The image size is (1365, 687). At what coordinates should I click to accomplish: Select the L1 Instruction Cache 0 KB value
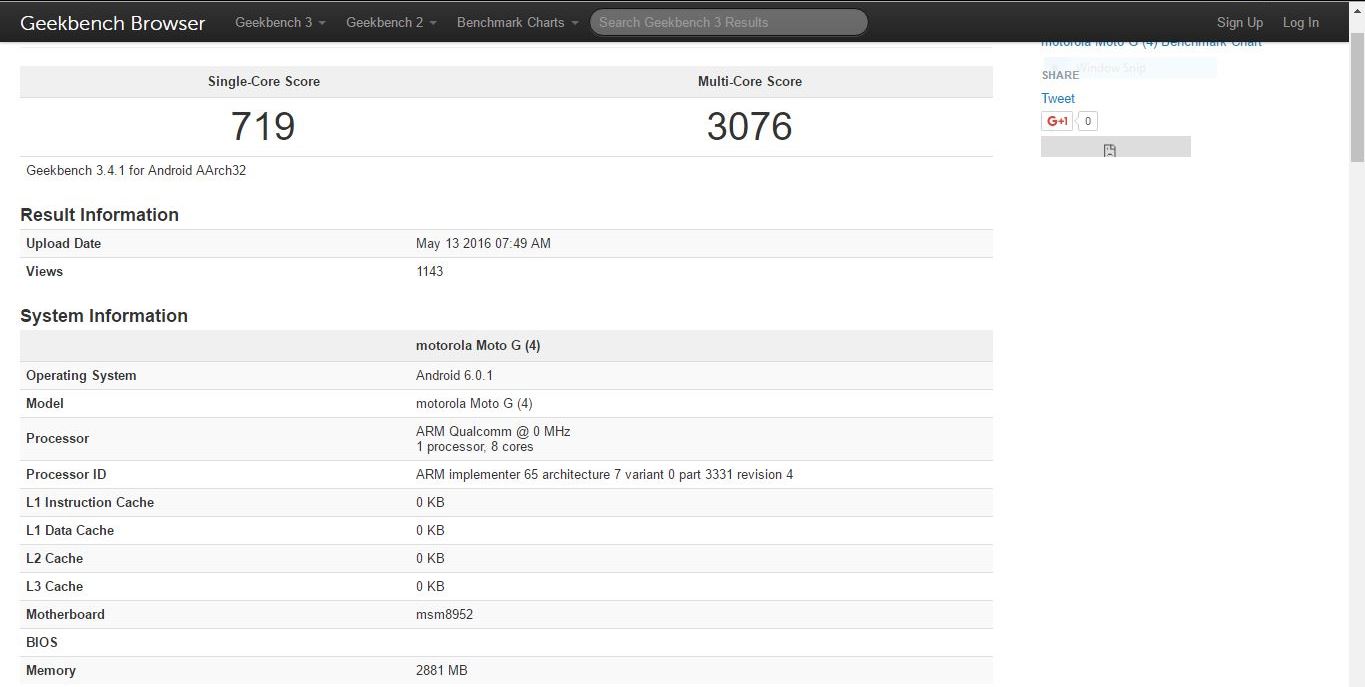pos(430,502)
